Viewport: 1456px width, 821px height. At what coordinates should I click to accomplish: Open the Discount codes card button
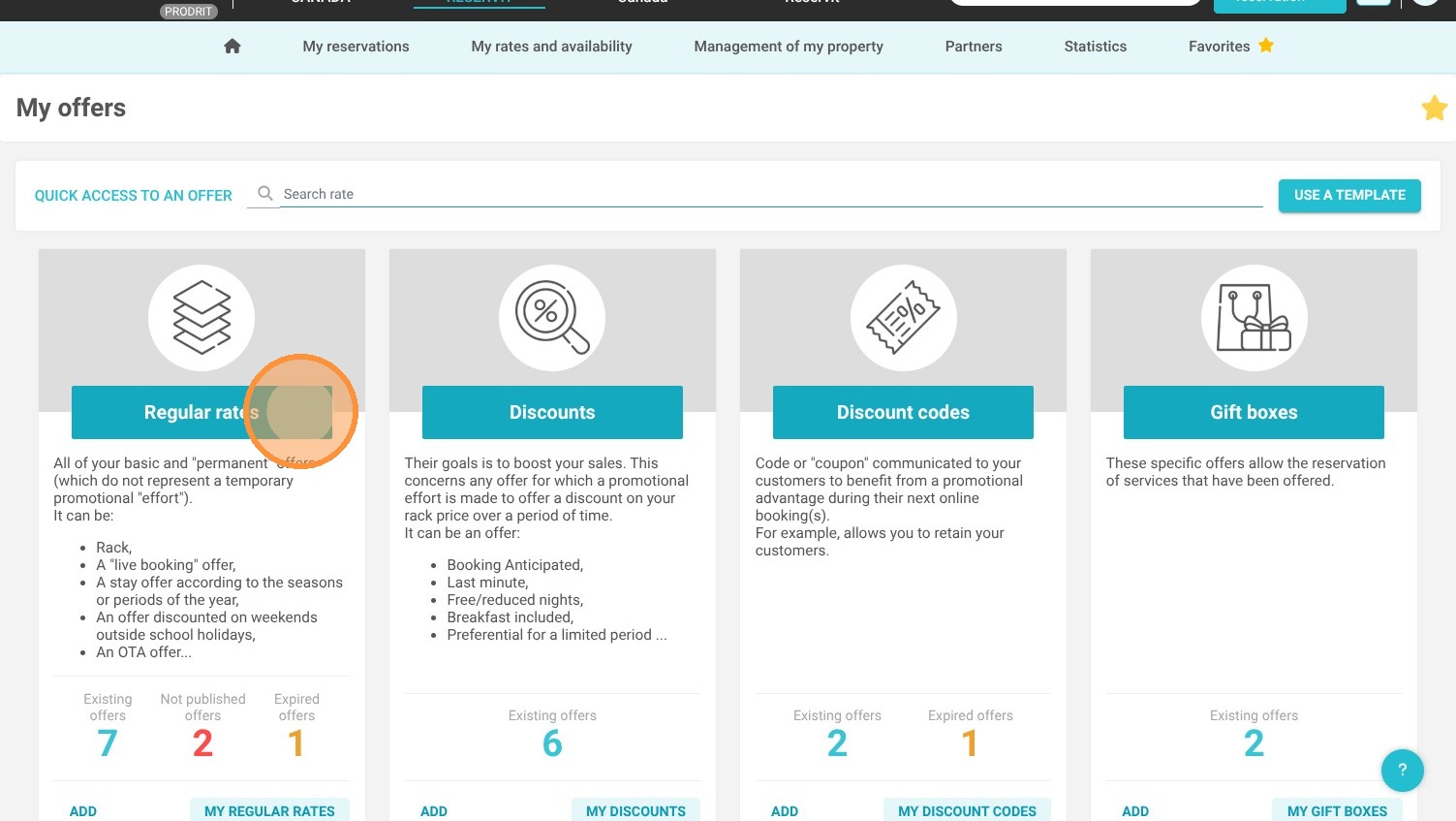pos(903,412)
